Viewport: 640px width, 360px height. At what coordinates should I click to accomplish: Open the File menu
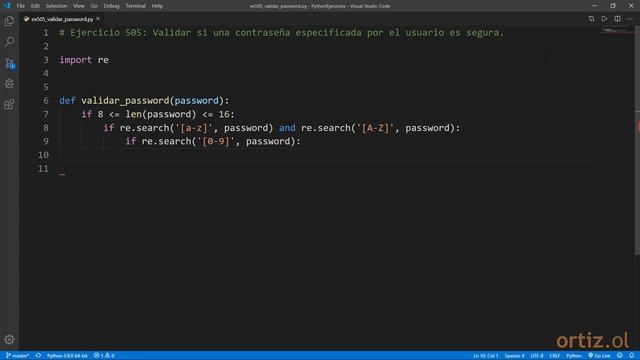pos(21,6)
